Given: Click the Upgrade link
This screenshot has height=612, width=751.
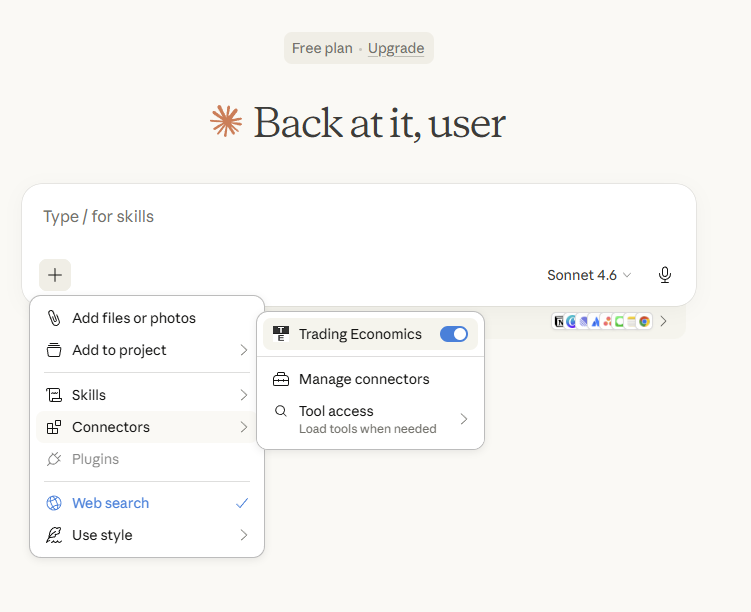Looking at the screenshot, I should pyautogui.click(x=396, y=48).
